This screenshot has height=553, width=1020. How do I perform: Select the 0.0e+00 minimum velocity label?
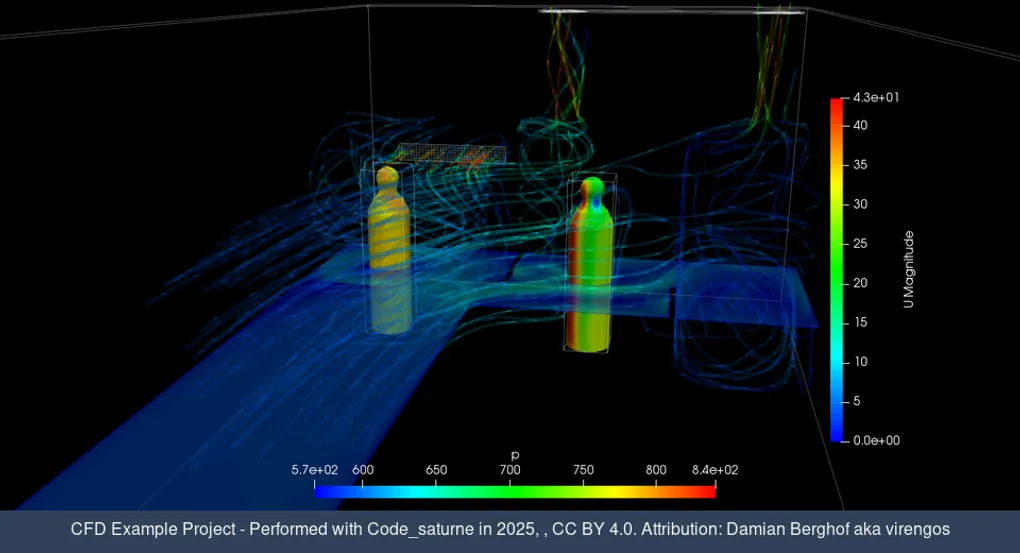[875, 440]
